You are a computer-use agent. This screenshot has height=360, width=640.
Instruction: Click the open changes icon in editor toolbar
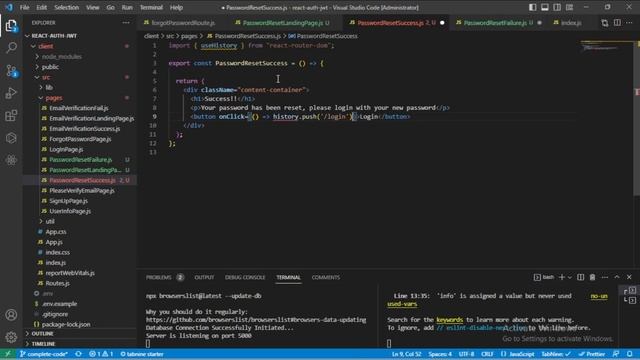click(604, 23)
